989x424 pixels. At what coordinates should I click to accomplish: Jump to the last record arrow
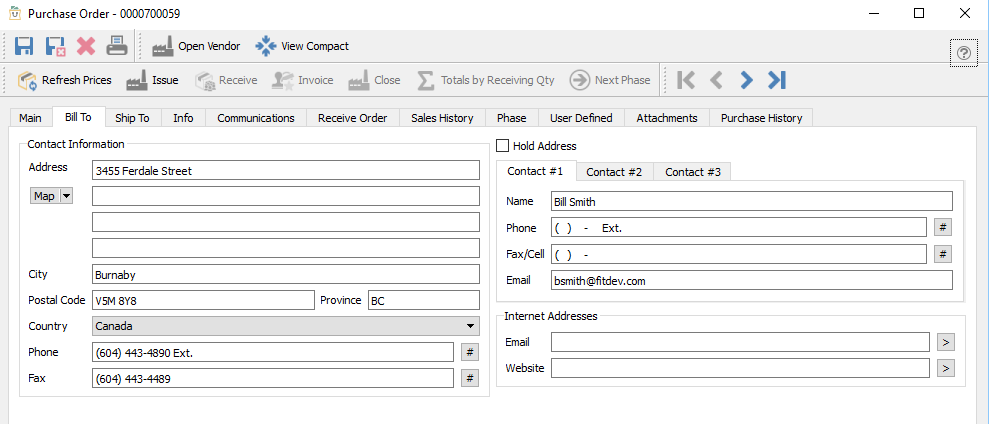(777, 80)
